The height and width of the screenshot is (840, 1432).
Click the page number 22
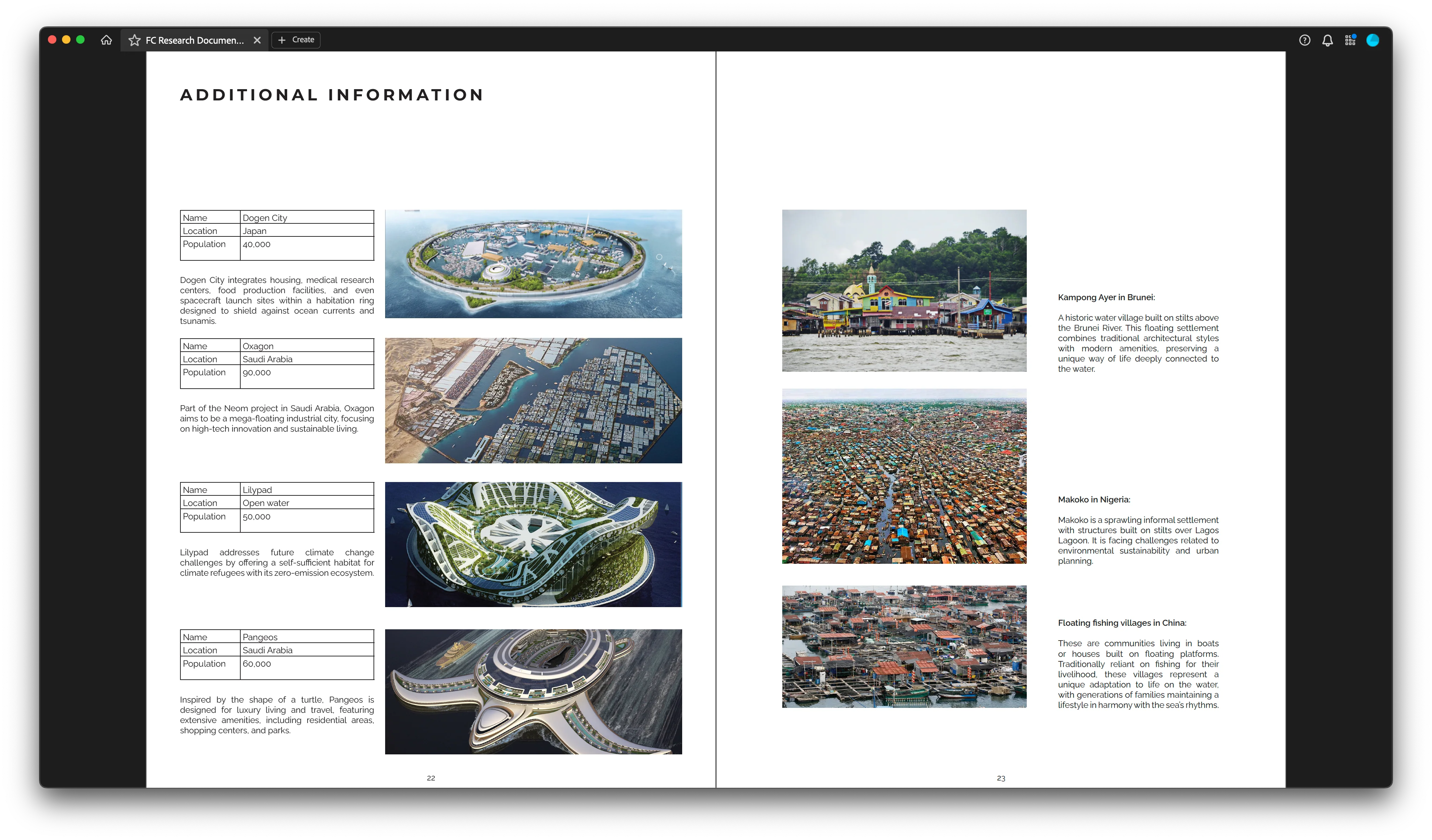point(431,778)
